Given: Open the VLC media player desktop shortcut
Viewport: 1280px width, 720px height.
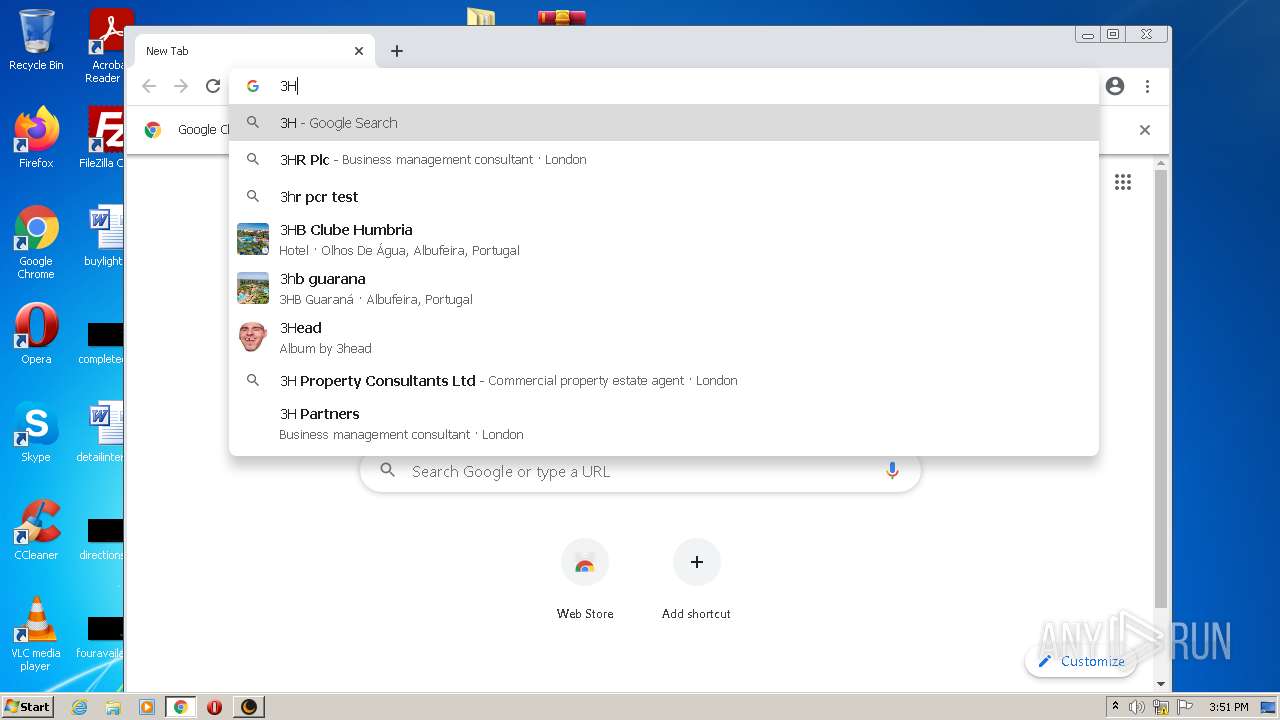Looking at the screenshot, I should click(36, 635).
